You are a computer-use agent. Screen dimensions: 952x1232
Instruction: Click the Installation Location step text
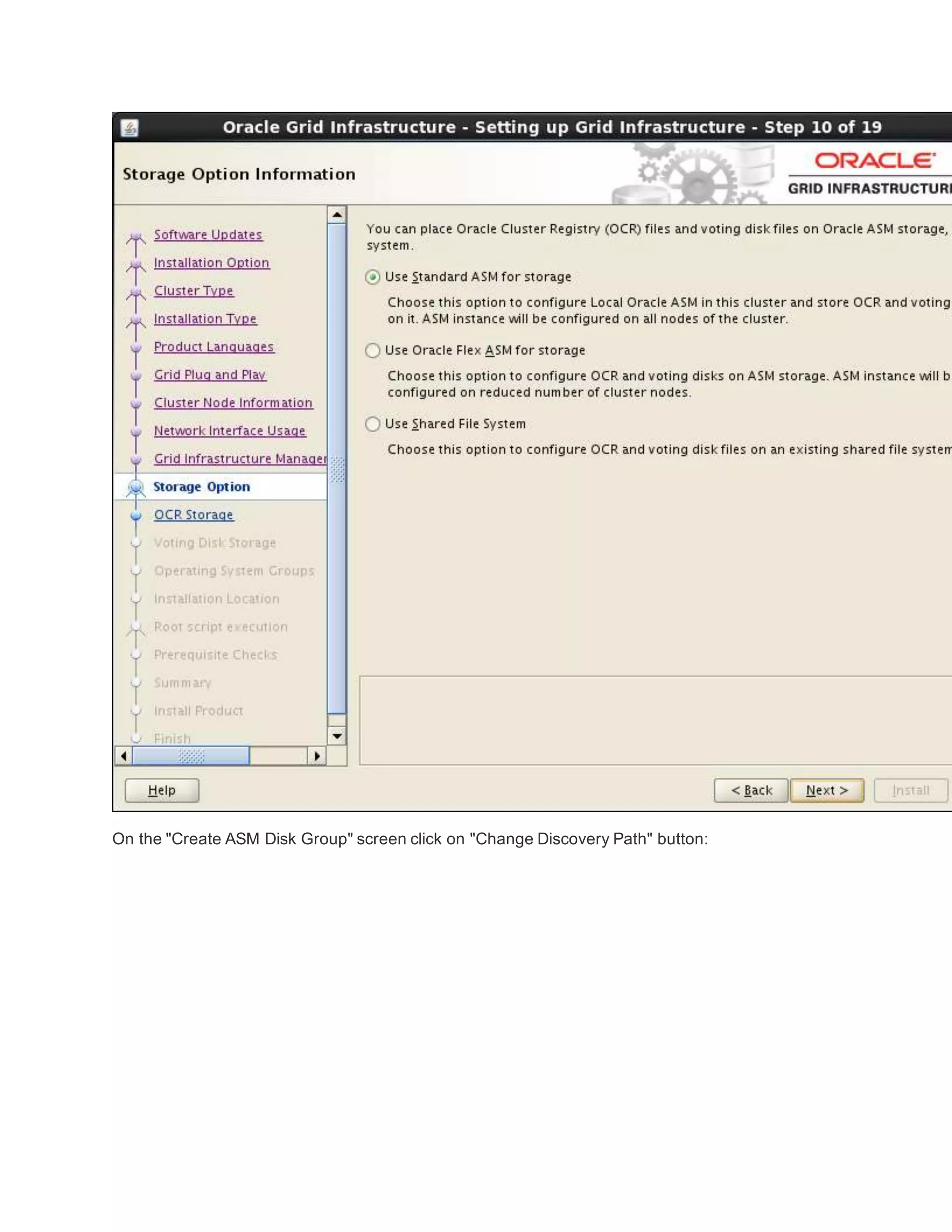click(x=217, y=598)
